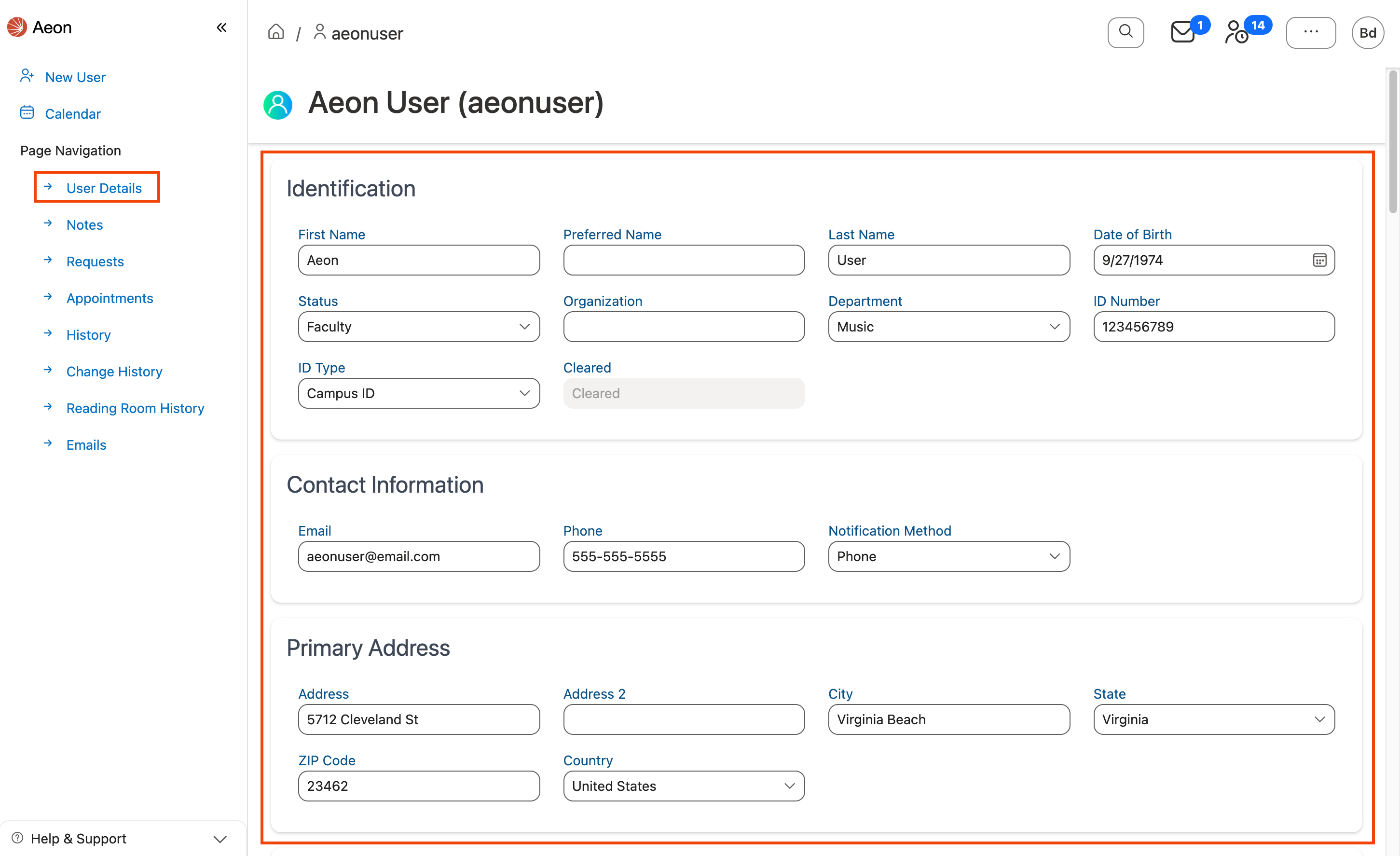Open the mail notifications with badge 1
The height and width of the screenshot is (856, 1400).
(x=1182, y=32)
